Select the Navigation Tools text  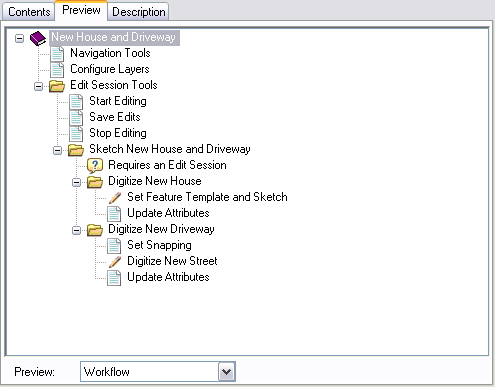tap(110, 53)
